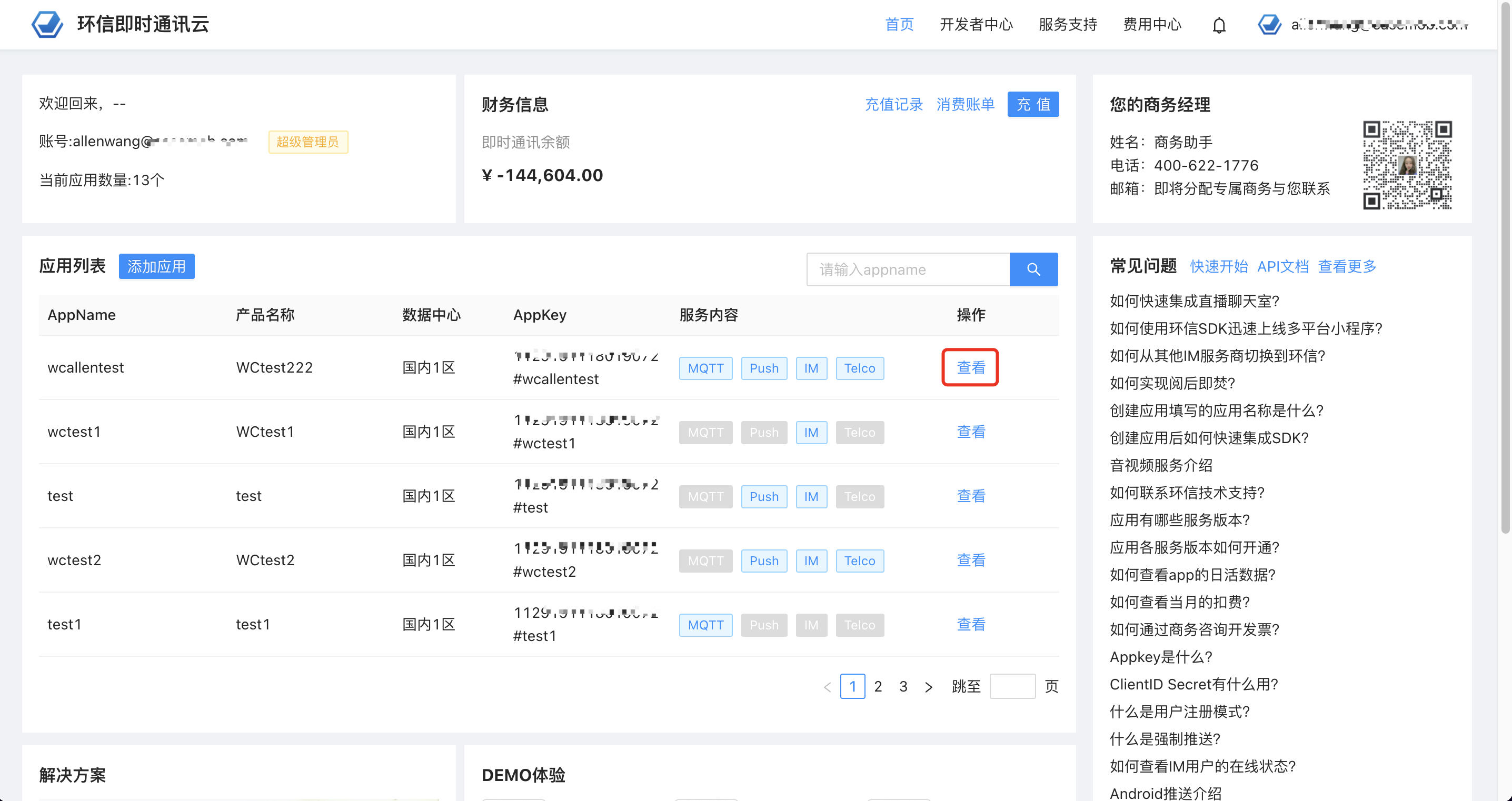
Task: Click 查看 for wctest2 app
Action: 971,560
